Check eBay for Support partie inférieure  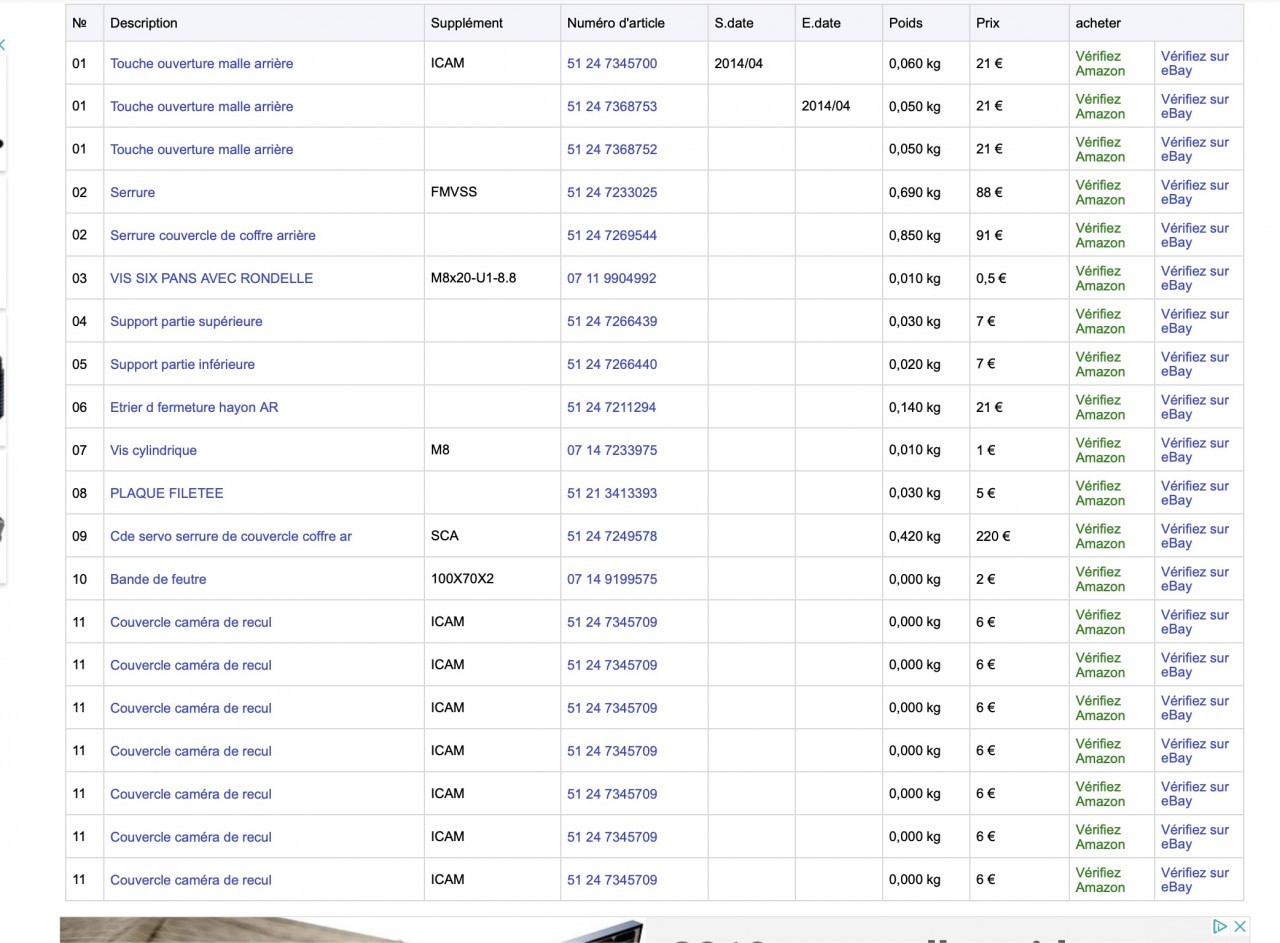(1195, 364)
